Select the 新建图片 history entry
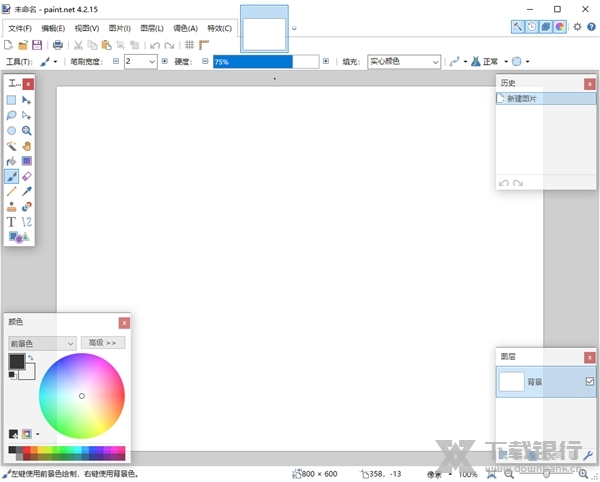This screenshot has height=482, width=600. pos(546,99)
